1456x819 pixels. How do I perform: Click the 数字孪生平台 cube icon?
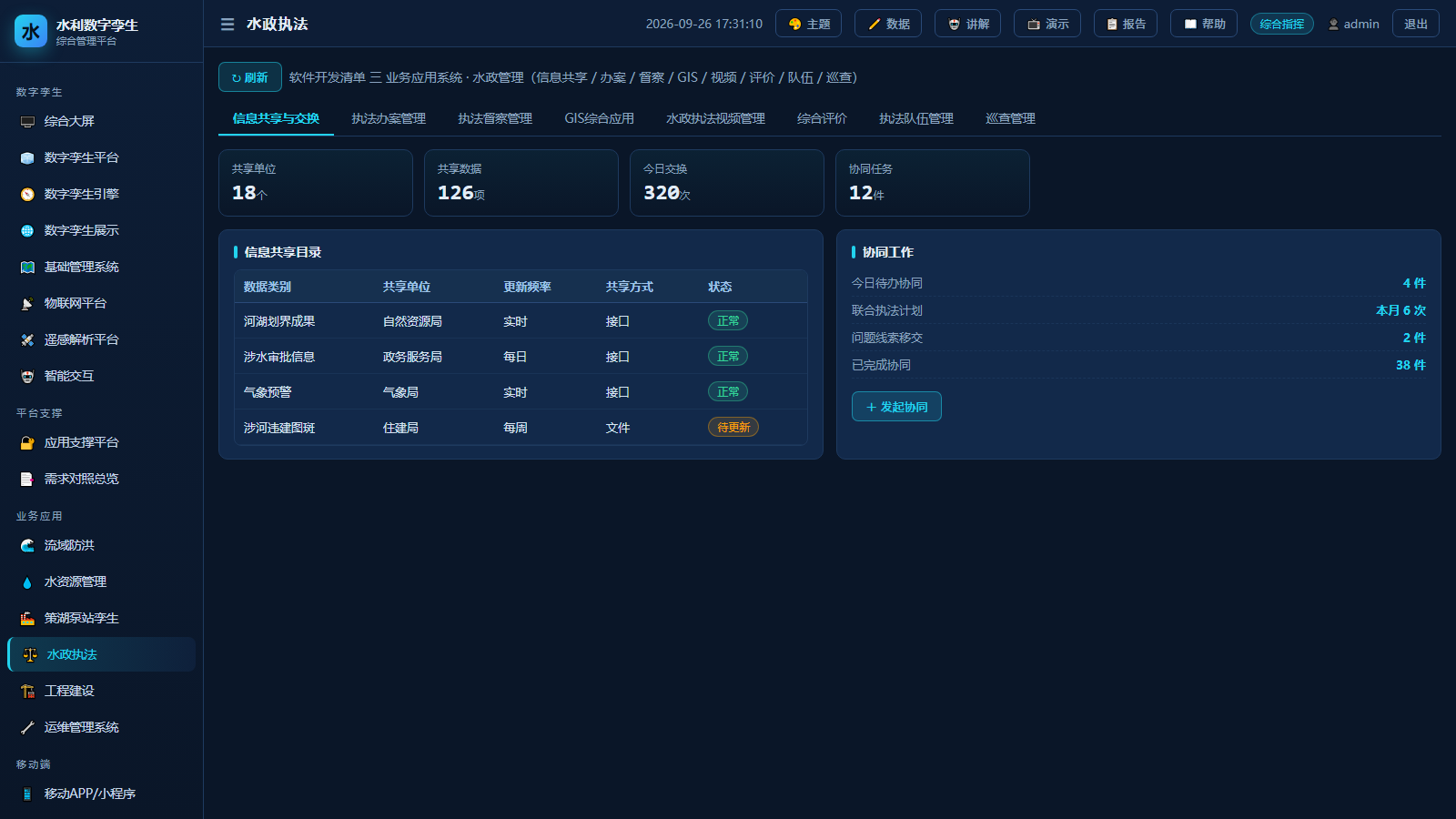27,158
